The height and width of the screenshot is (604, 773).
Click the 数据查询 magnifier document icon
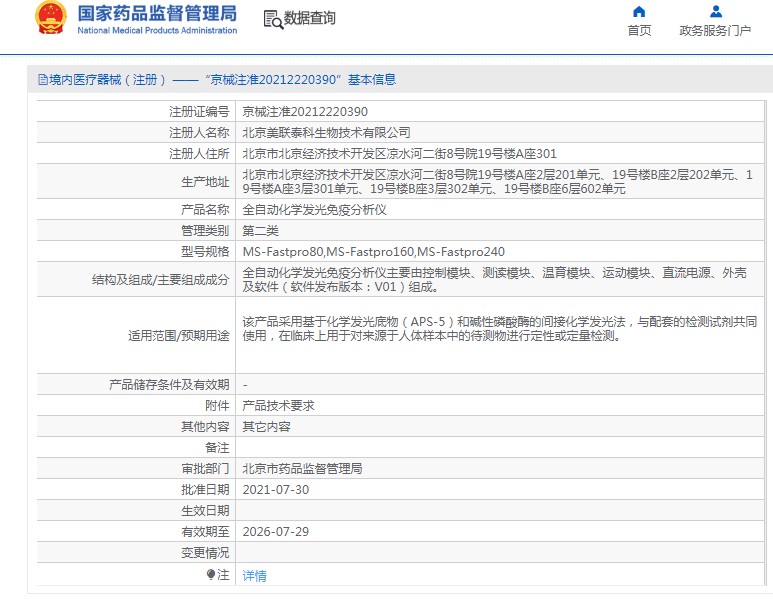pyautogui.click(x=272, y=19)
